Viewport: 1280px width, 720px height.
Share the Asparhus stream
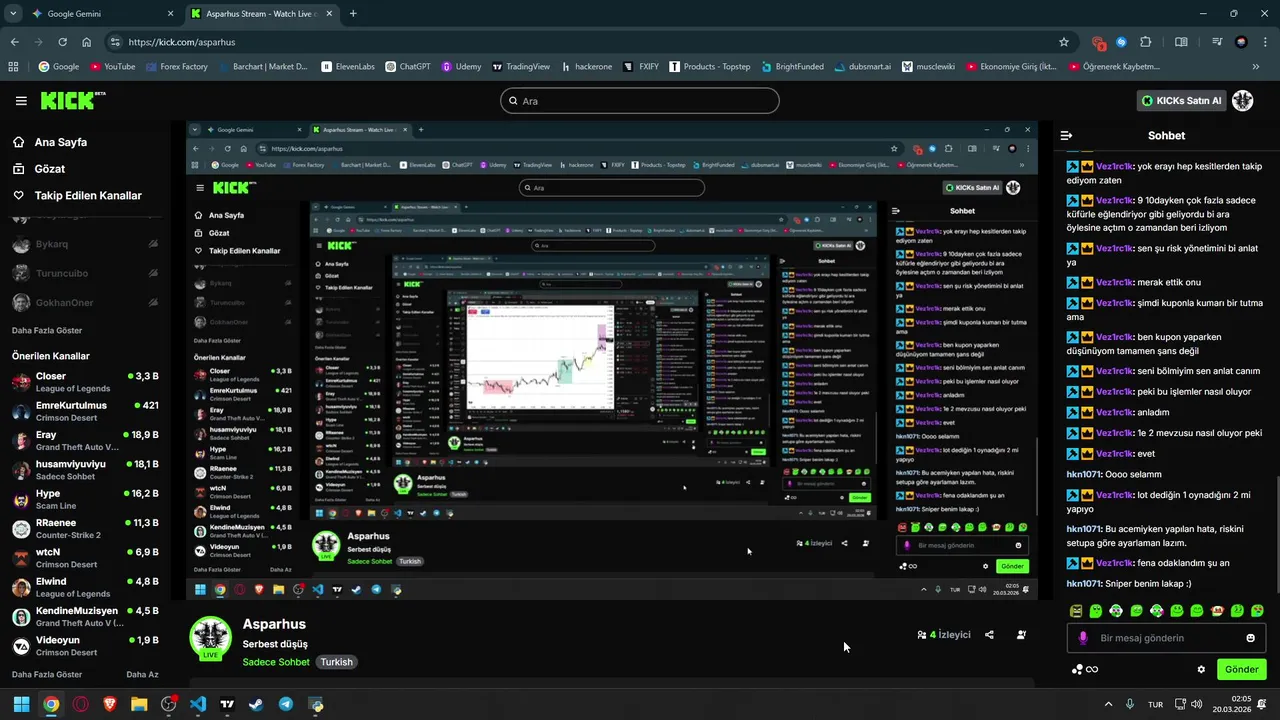(x=989, y=635)
